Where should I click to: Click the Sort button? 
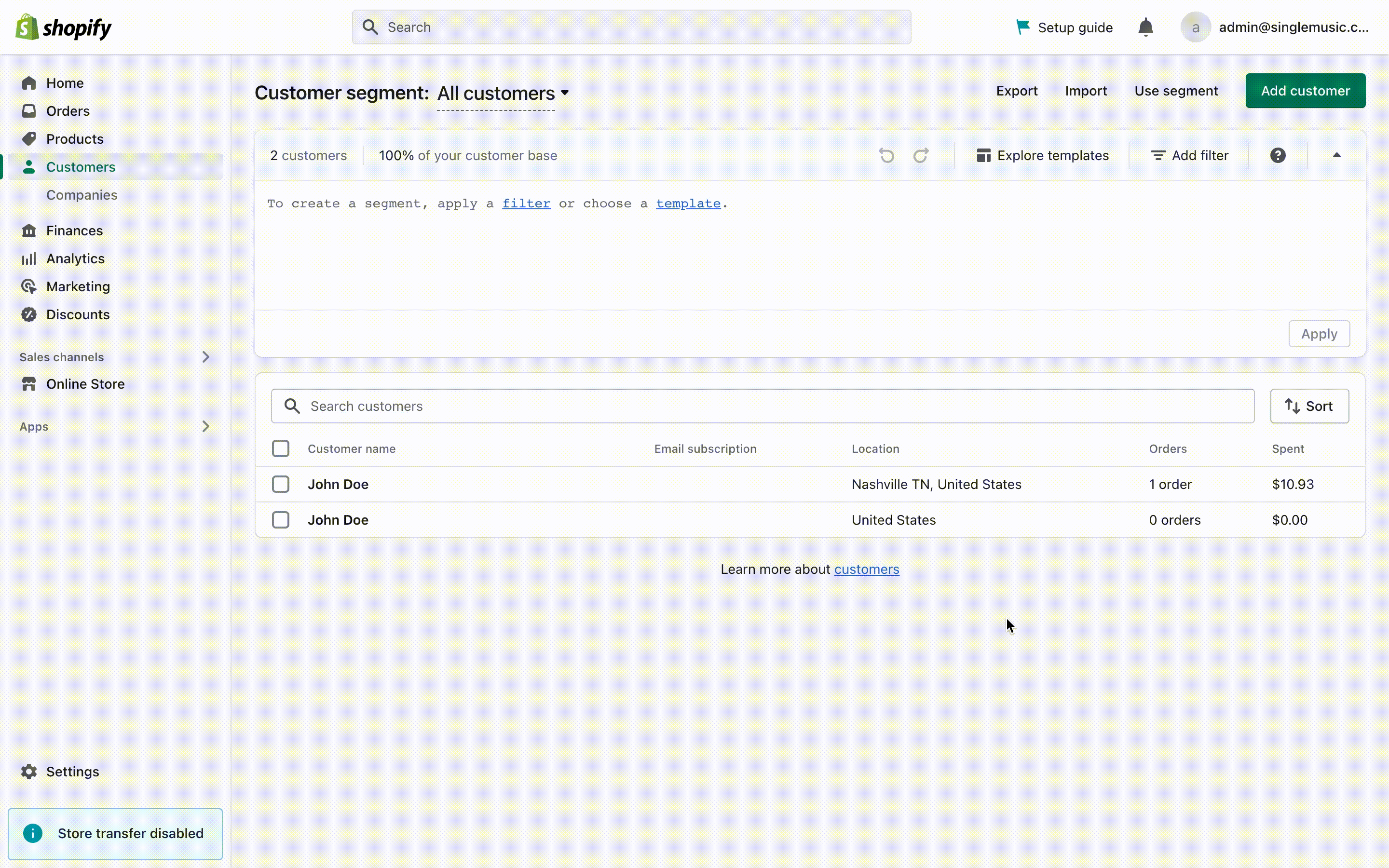[x=1309, y=407]
